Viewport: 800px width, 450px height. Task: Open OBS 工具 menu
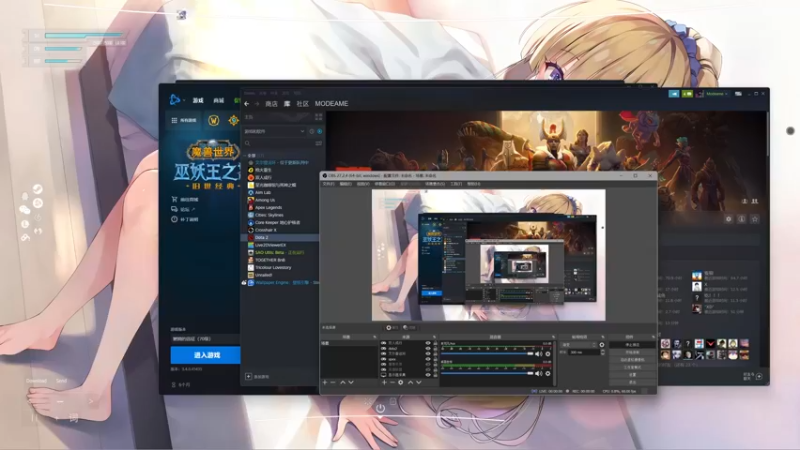coord(456,184)
